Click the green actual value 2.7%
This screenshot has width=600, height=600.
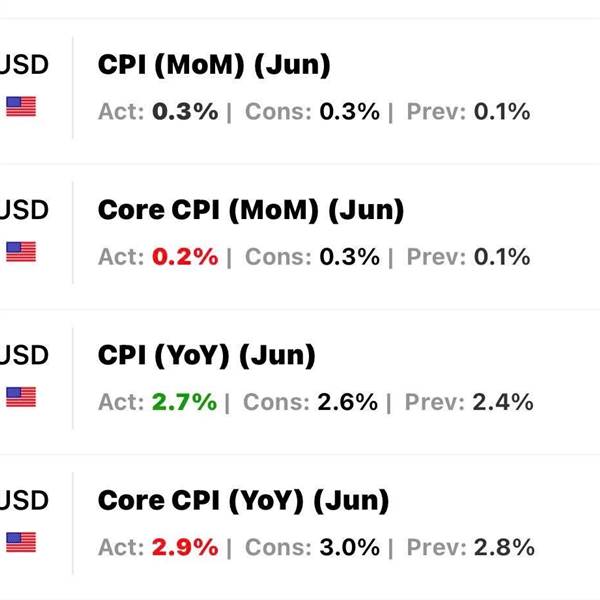click(x=184, y=402)
